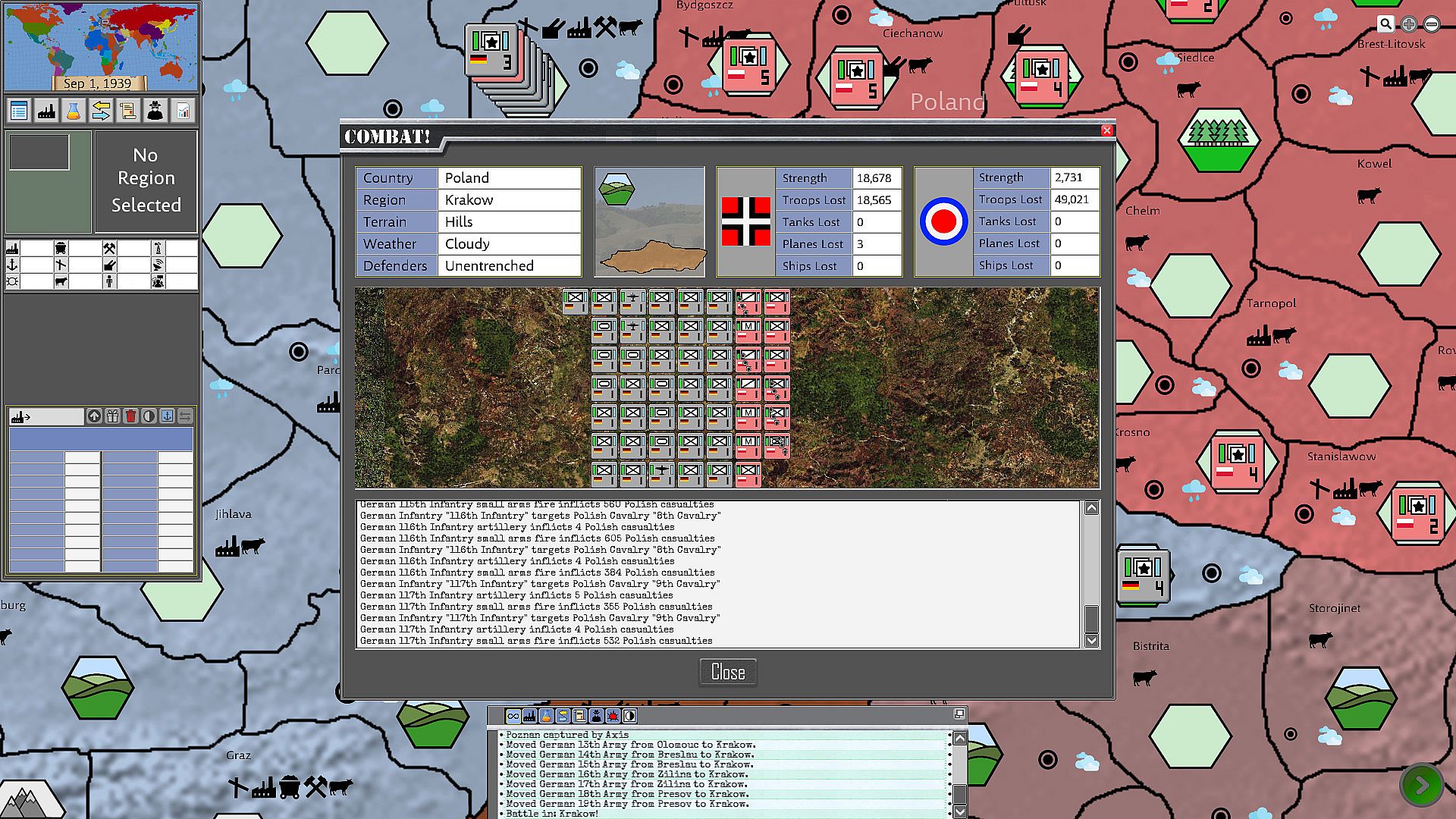The image size is (1456, 819).
Task: Open the research flask panel
Action: [x=74, y=111]
